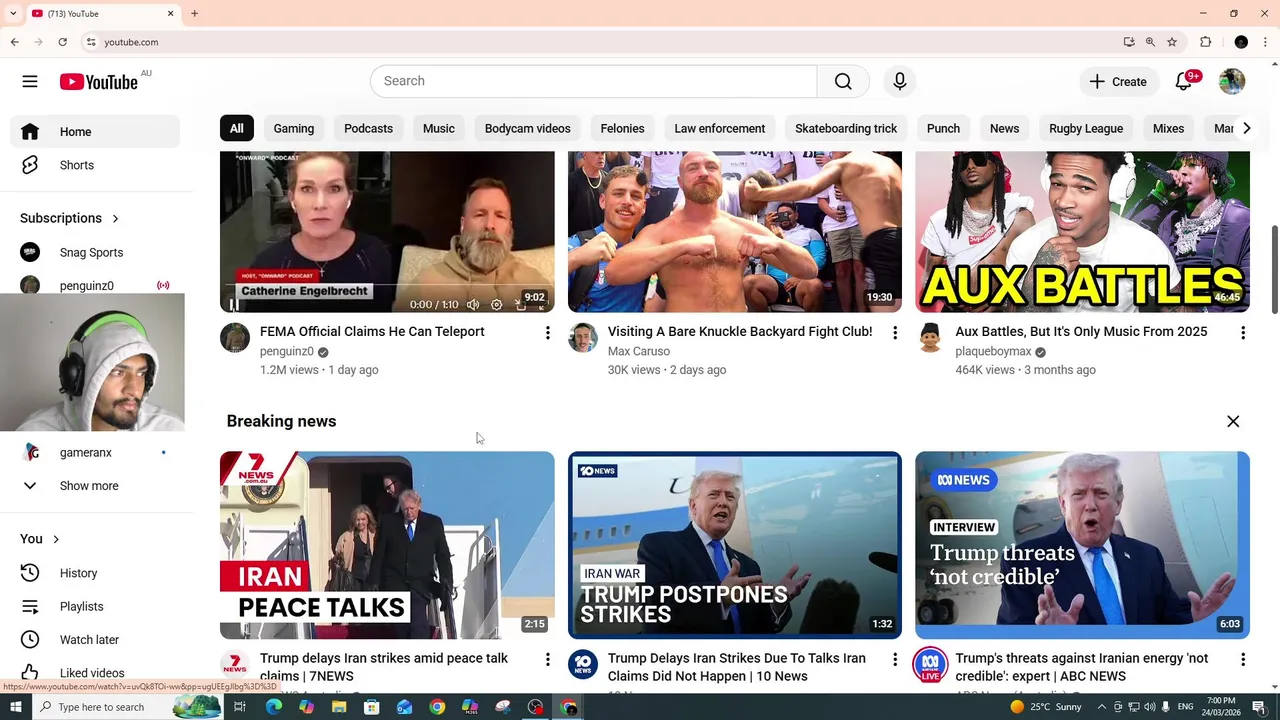Open 'FEMA Official Claims He Can Teleport' title

372,332
